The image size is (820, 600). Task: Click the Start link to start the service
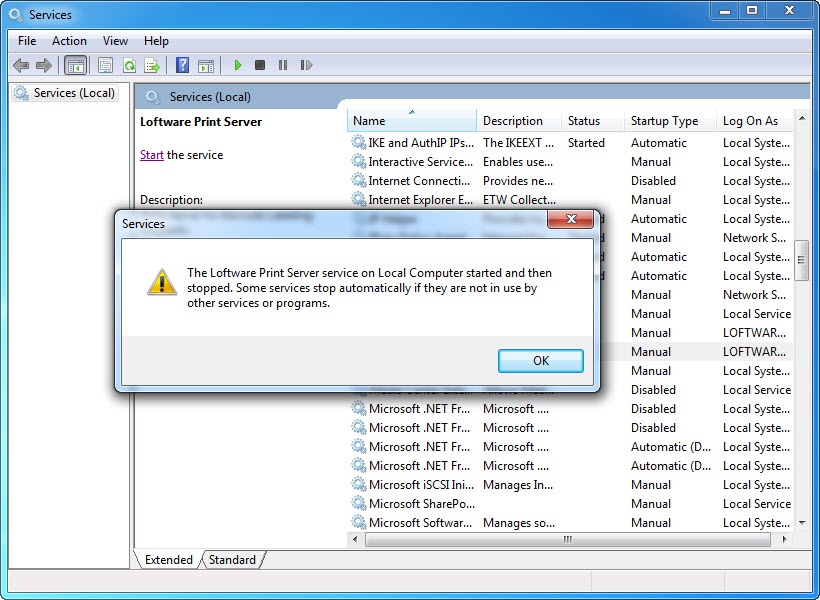point(152,155)
